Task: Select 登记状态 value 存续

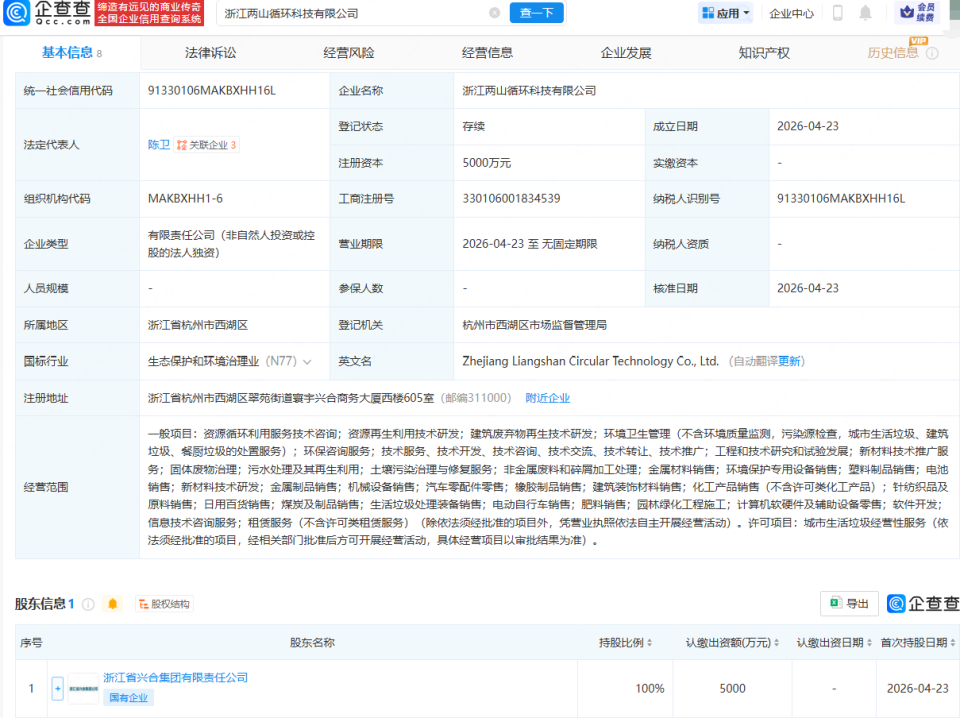Action: point(473,127)
